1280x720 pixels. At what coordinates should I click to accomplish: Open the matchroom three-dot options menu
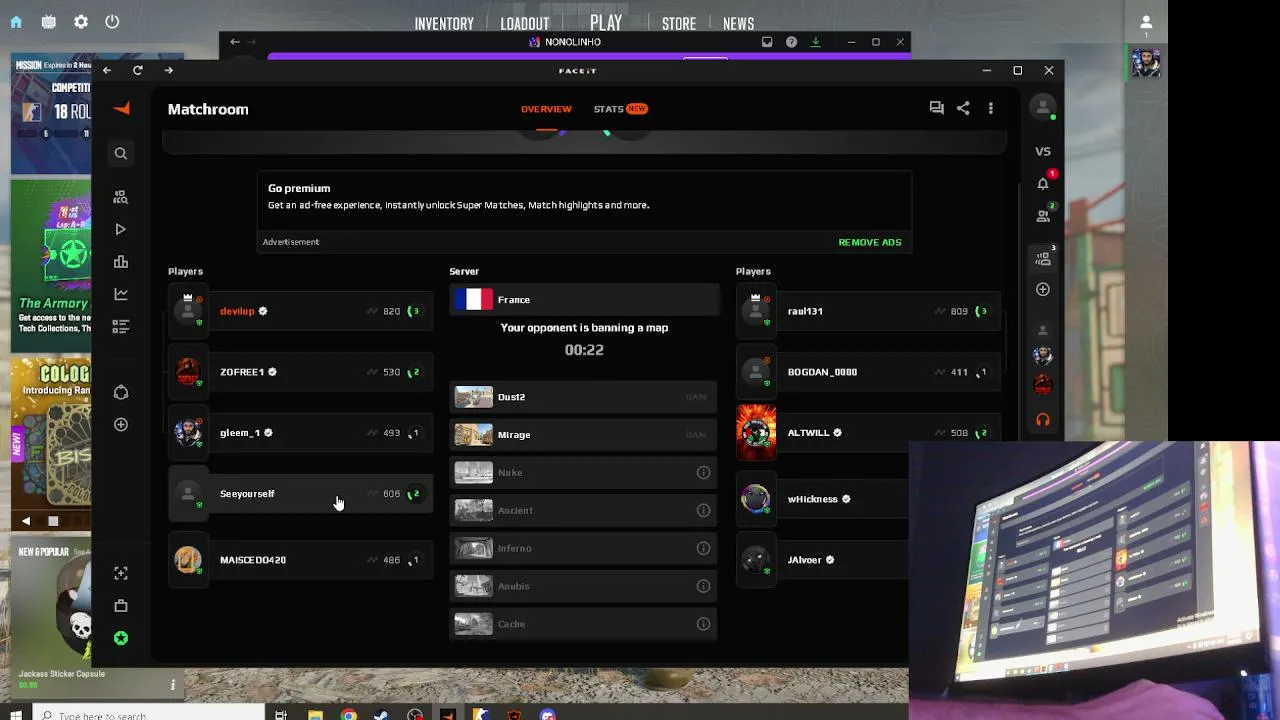(991, 108)
